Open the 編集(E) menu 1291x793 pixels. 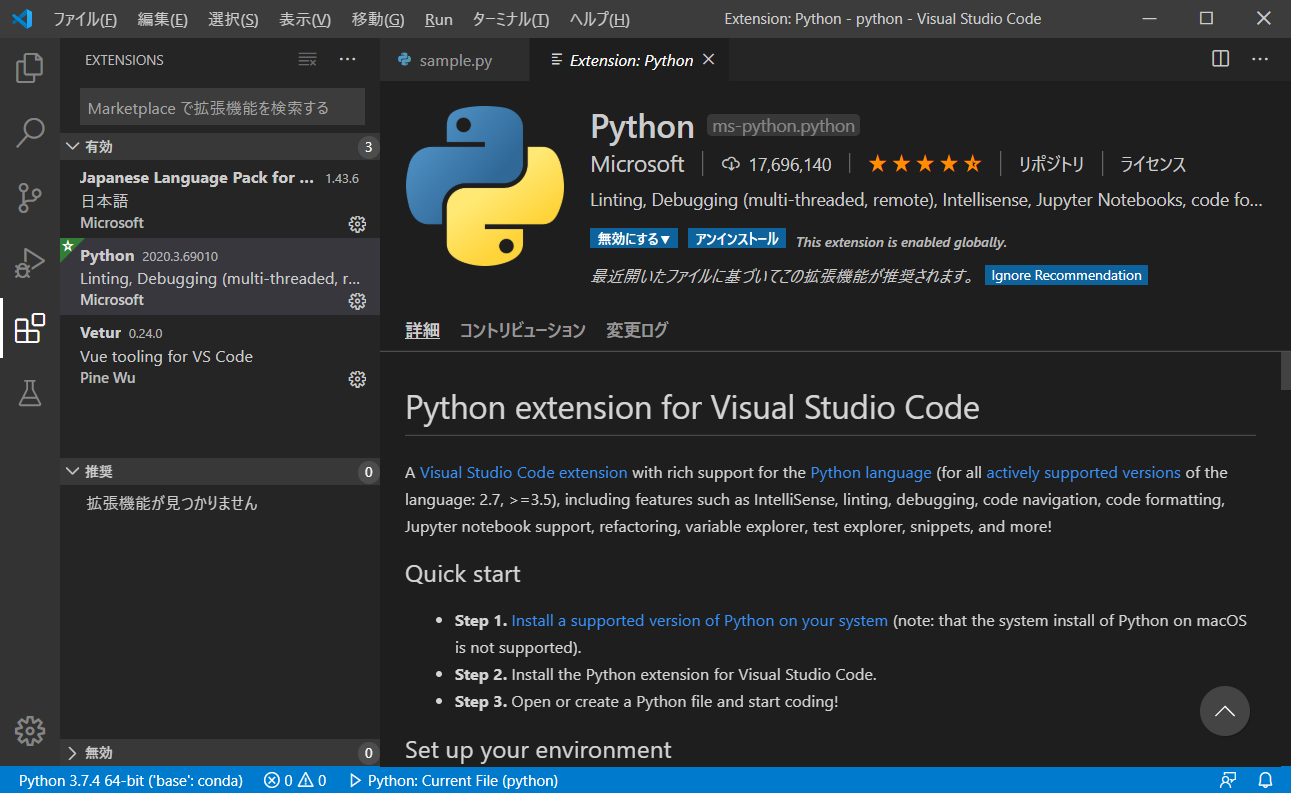[163, 19]
